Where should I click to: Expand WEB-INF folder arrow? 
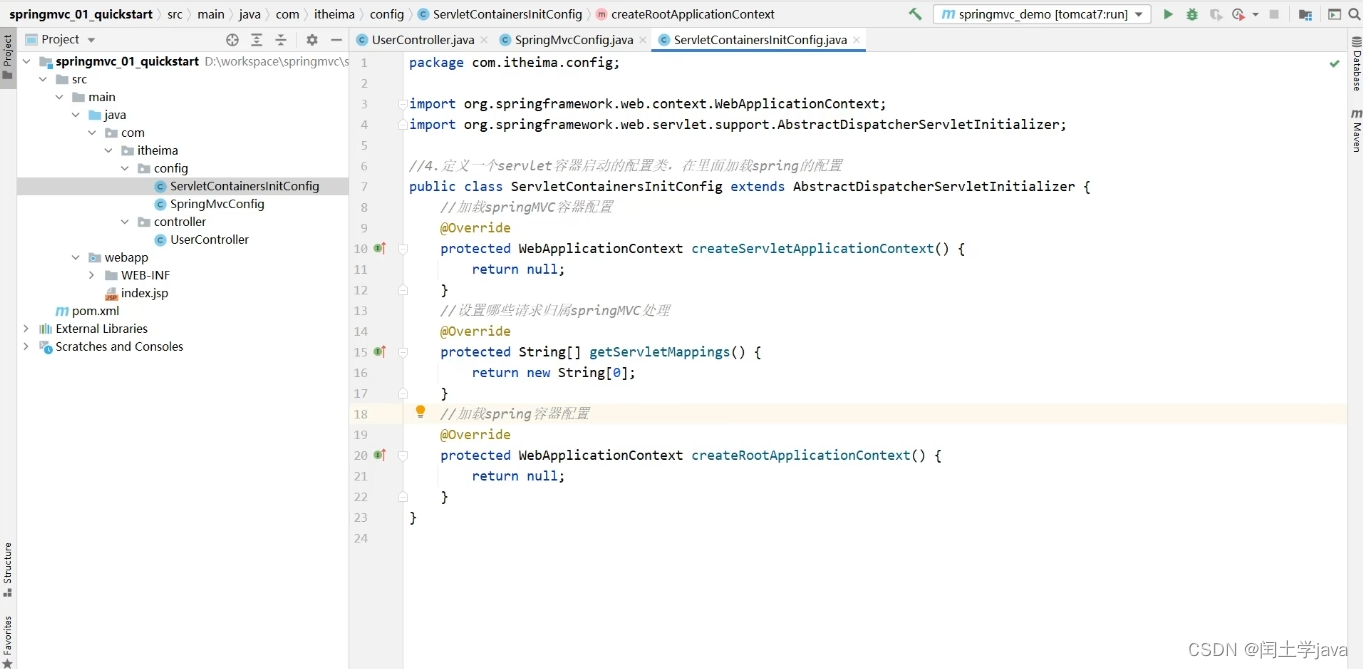tap(92, 275)
